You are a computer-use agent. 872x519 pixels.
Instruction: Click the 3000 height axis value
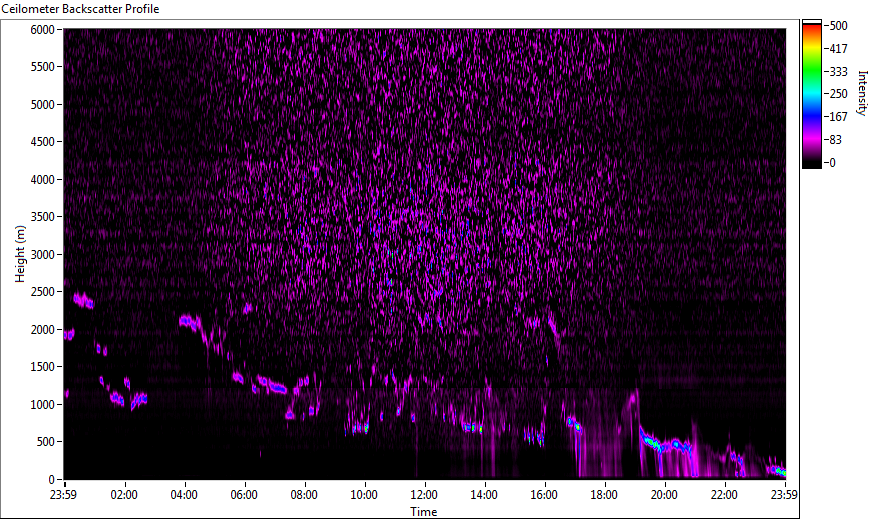click(42, 255)
